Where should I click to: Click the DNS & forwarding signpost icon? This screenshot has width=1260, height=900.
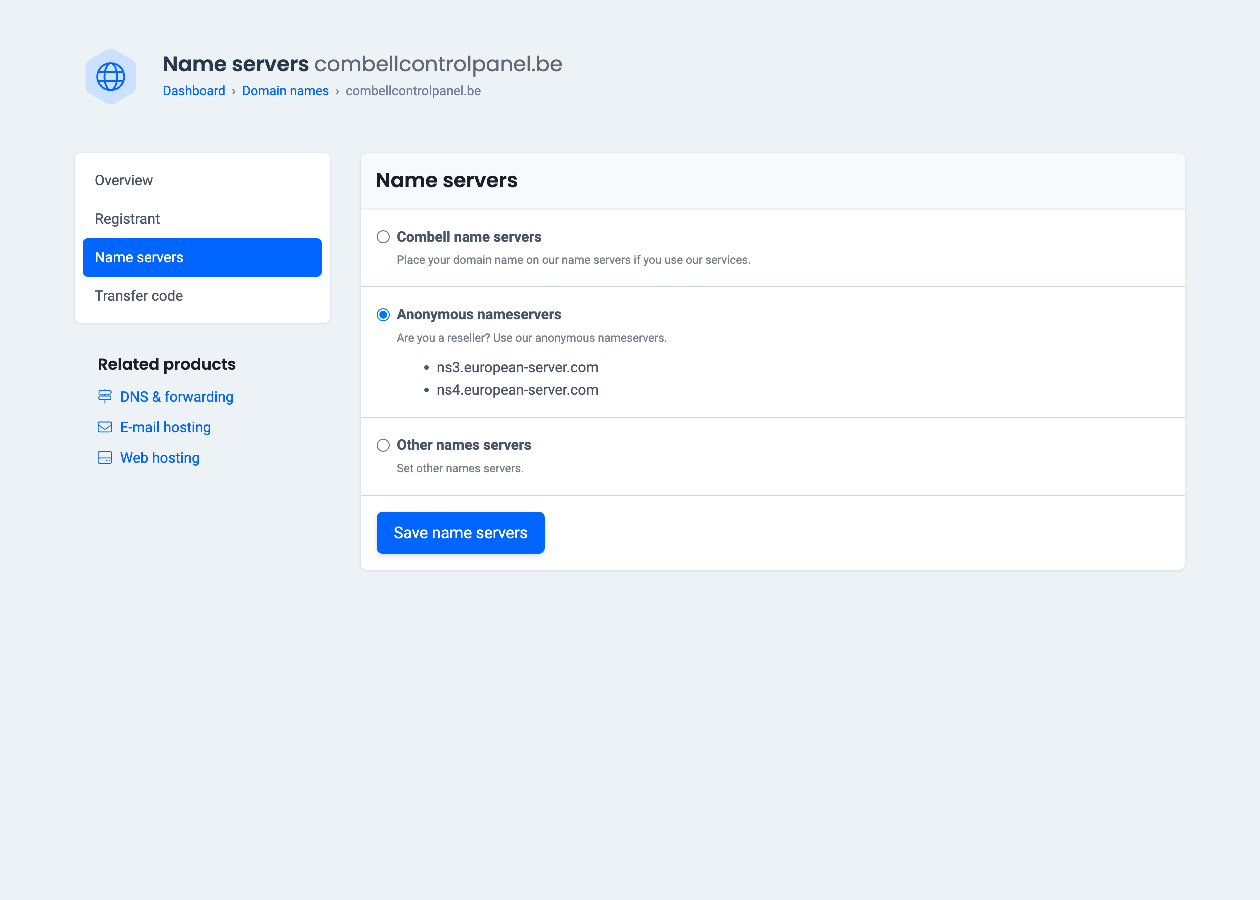click(105, 397)
